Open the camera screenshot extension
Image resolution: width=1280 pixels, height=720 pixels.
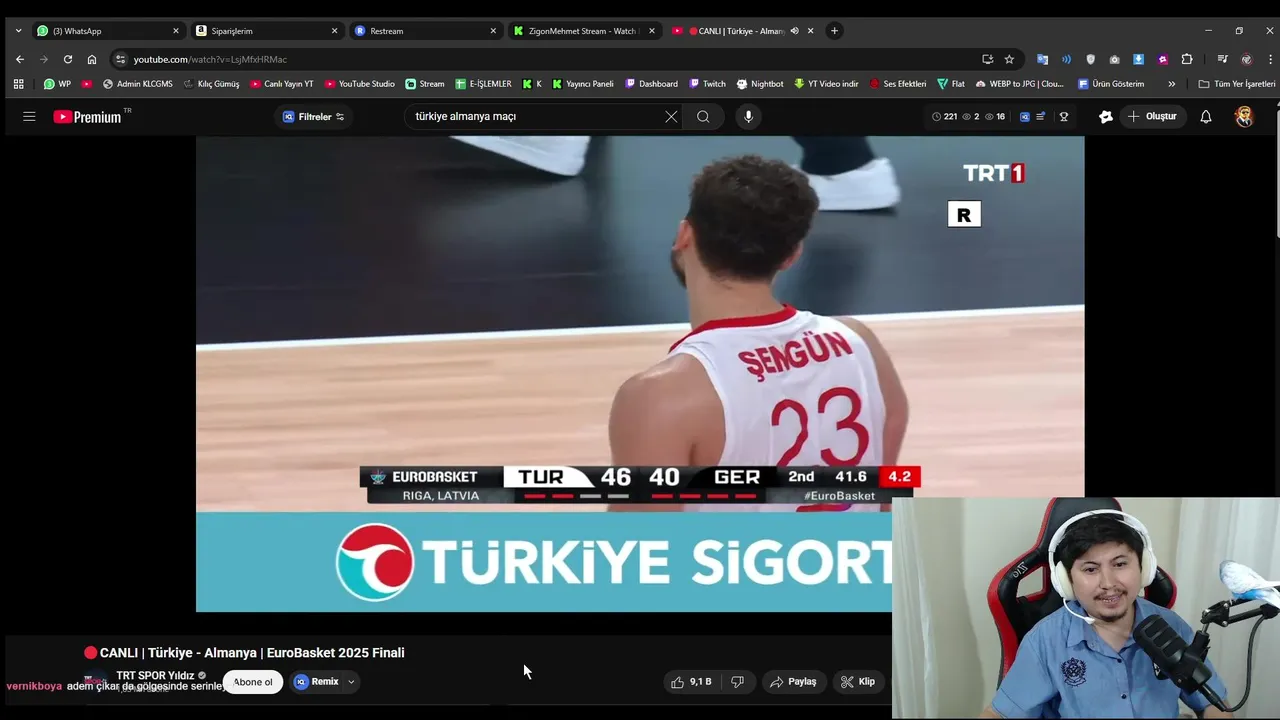pos(1114,59)
